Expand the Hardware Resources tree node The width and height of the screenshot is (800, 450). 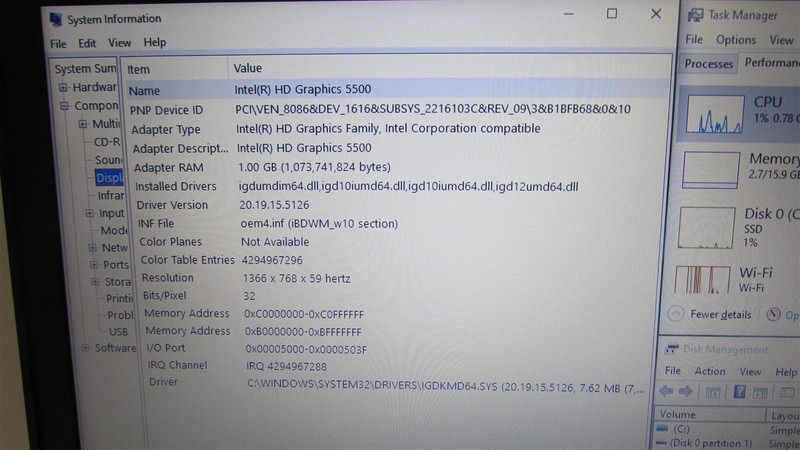point(63,88)
